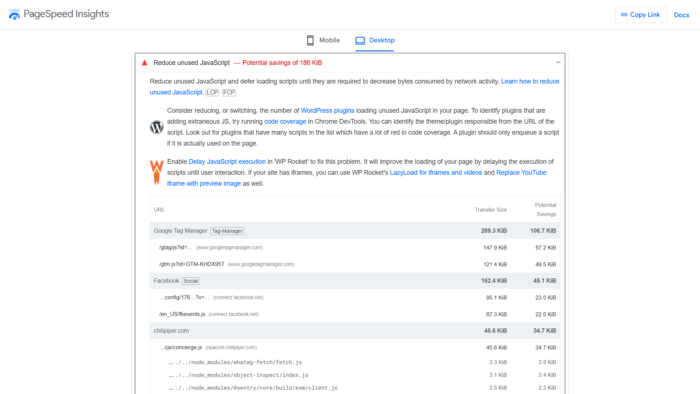This screenshot has height=394, width=700.
Task: Switch to the Desktop tab
Action: tap(375, 40)
